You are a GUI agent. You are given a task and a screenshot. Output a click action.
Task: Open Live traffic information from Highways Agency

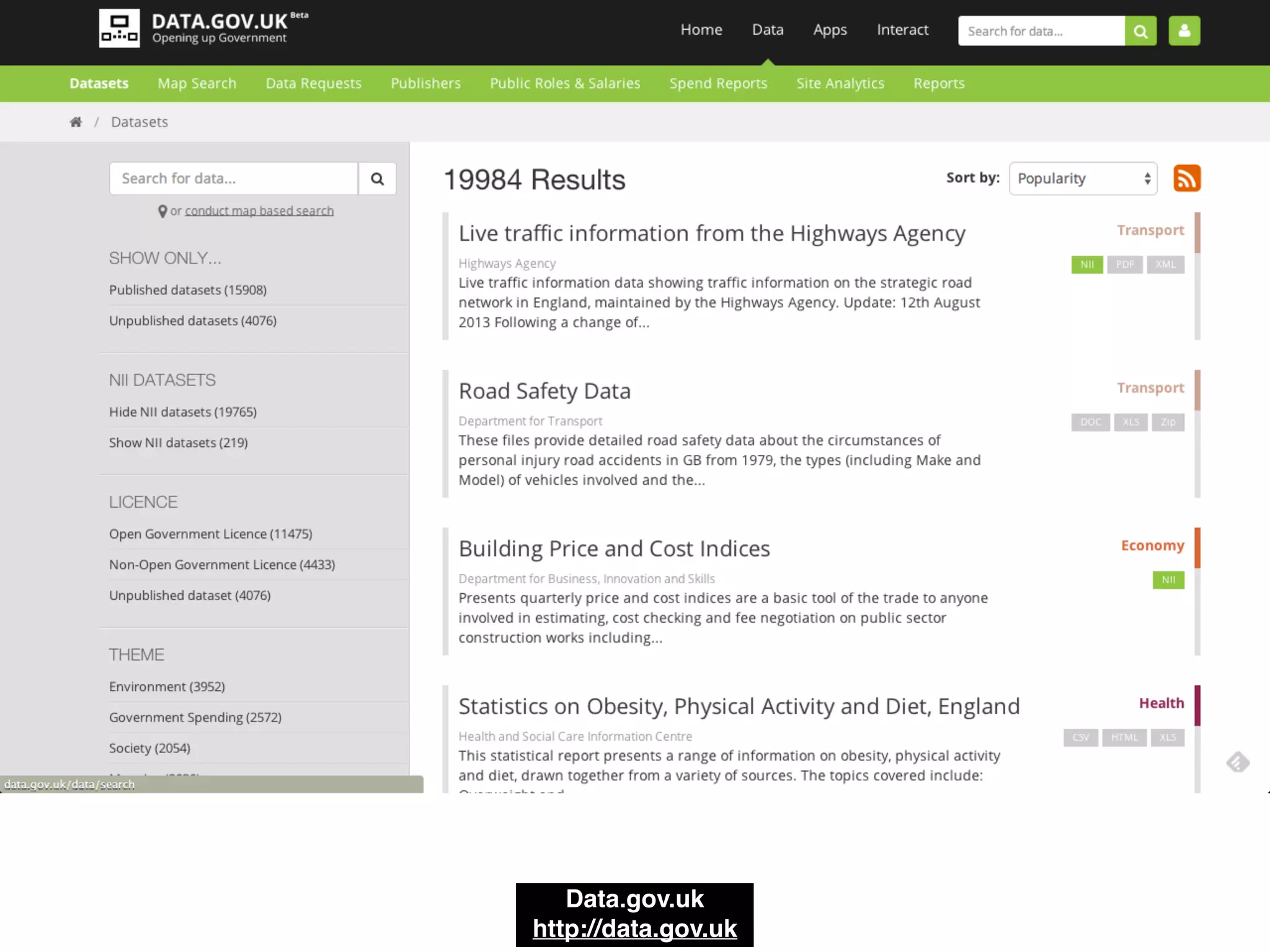pyautogui.click(x=712, y=234)
